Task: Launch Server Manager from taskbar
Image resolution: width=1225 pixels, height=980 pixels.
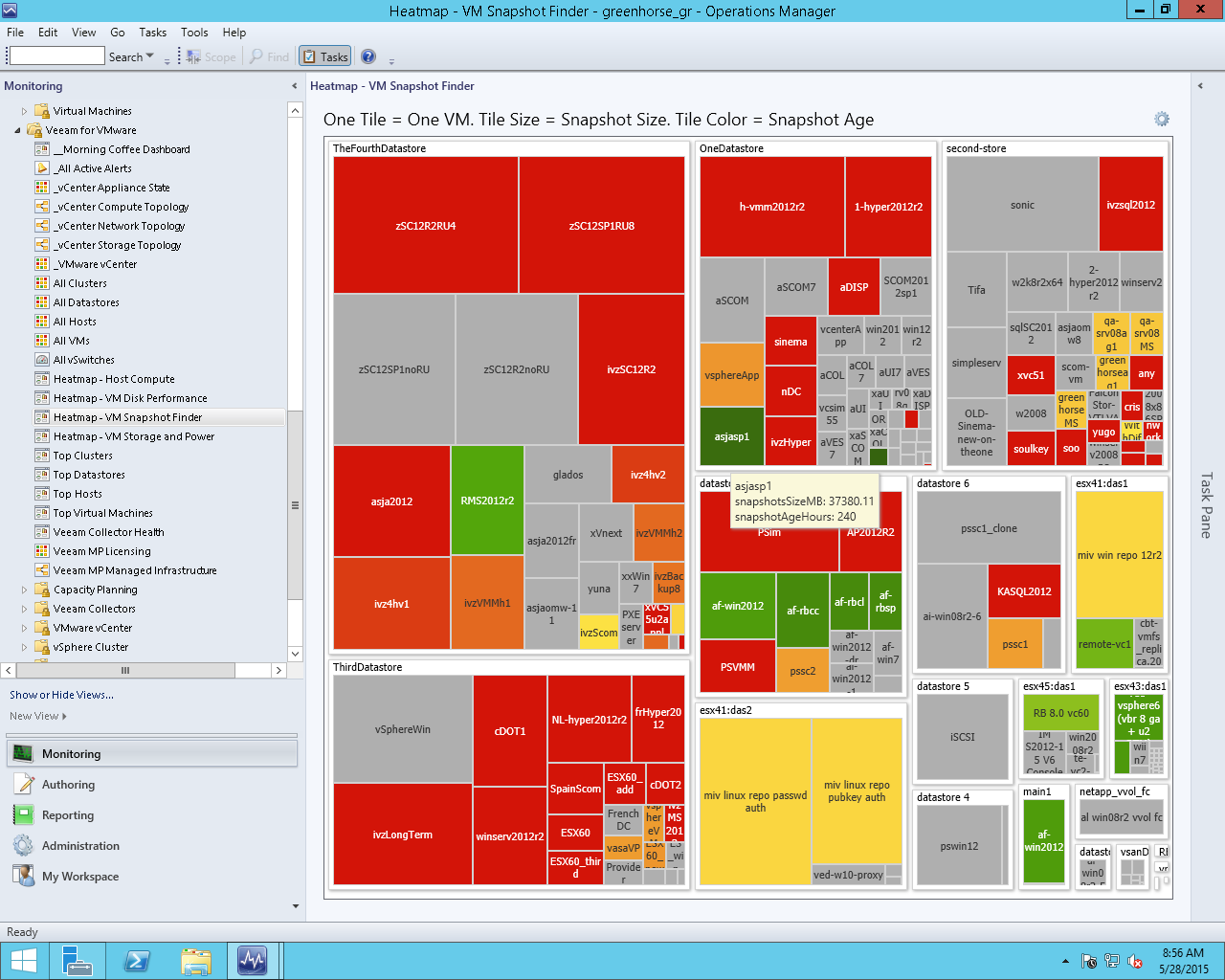Action: [77, 961]
